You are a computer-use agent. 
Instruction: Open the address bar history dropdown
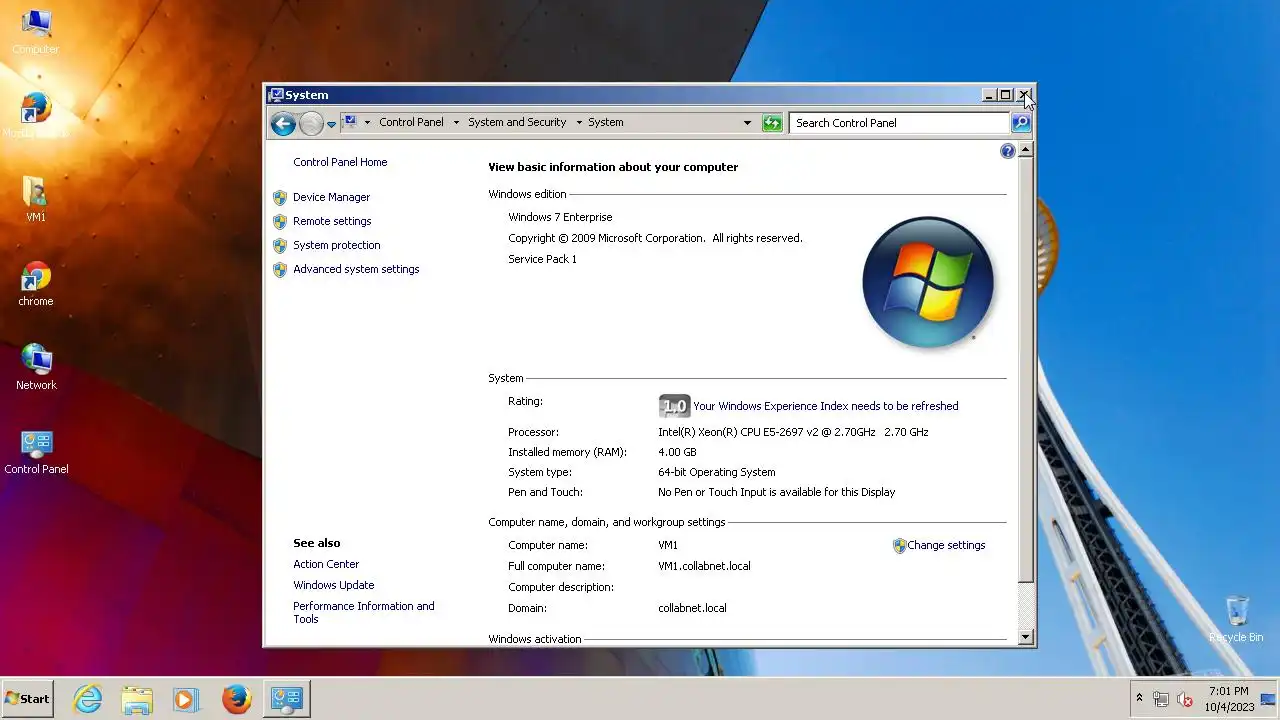point(747,123)
